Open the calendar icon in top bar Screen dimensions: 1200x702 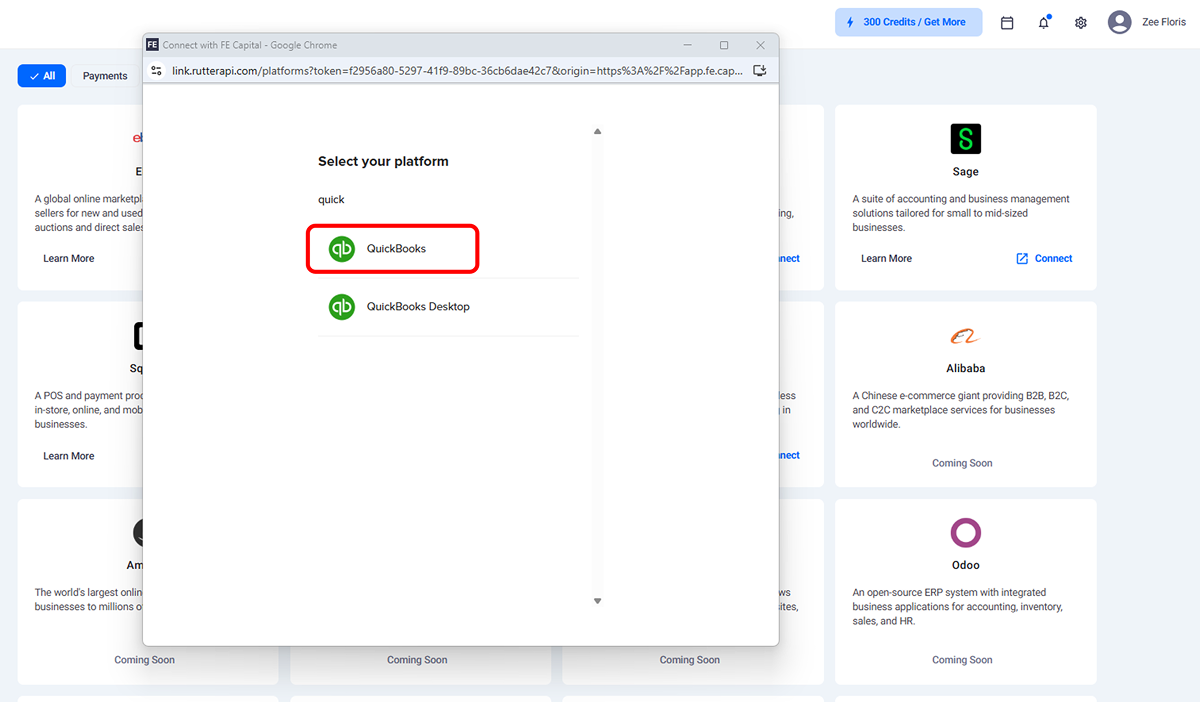point(1007,22)
